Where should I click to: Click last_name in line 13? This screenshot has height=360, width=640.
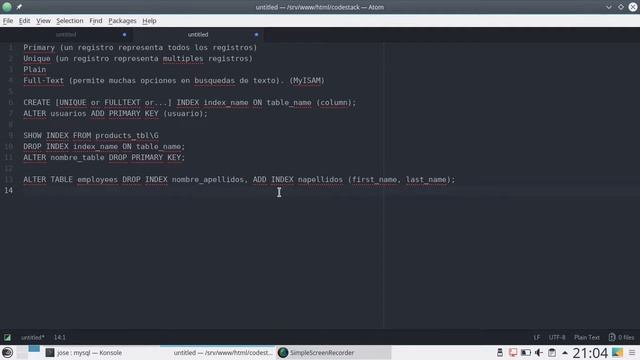click(426, 180)
